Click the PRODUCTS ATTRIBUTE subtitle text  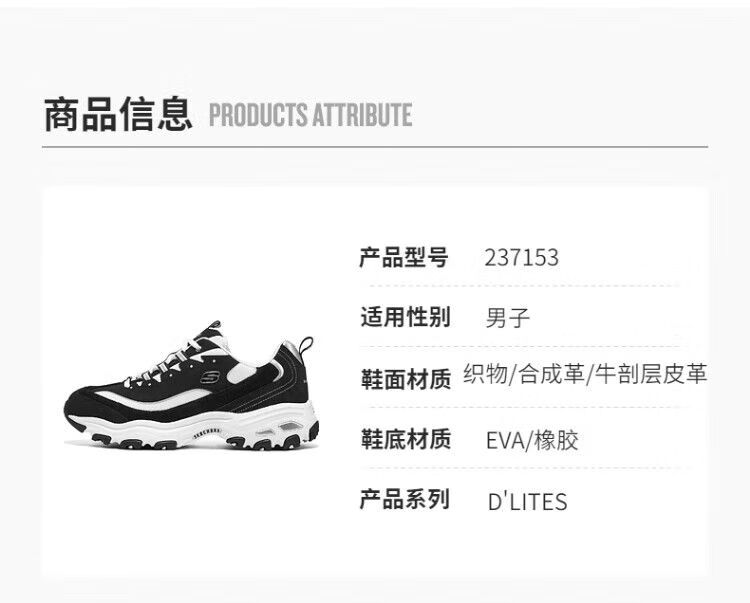click(310, 115)
